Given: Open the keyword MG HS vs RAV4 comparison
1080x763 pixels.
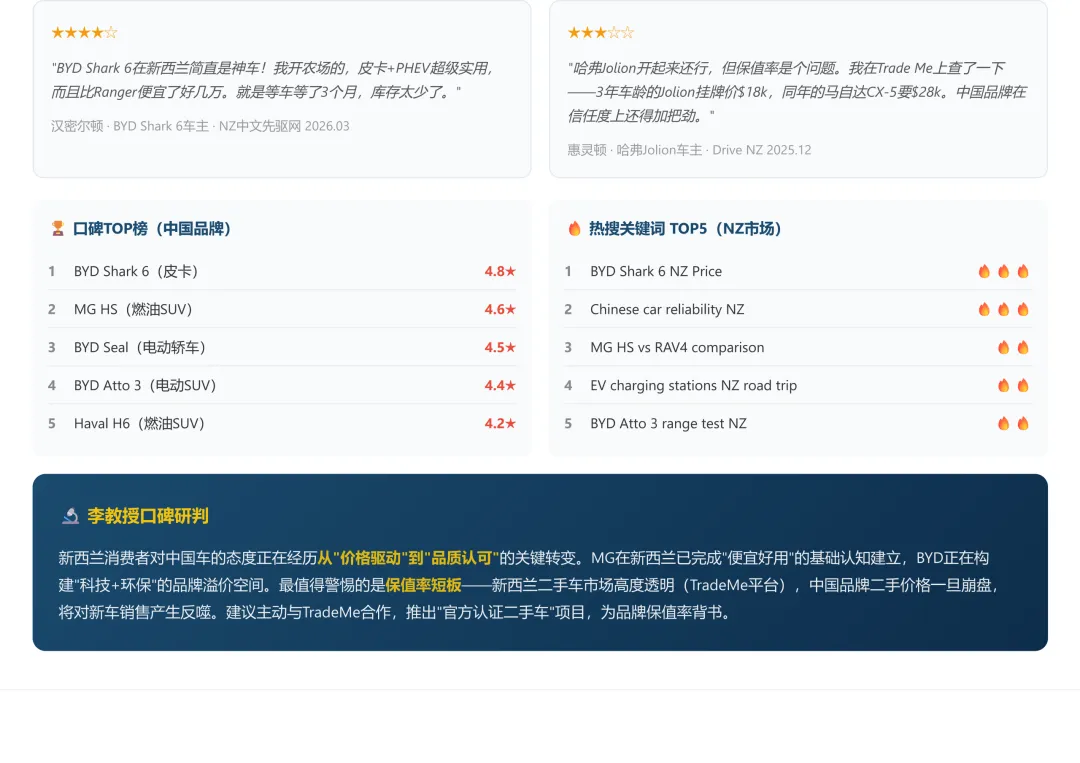Looking at the screenshot, I should point(677,347).
